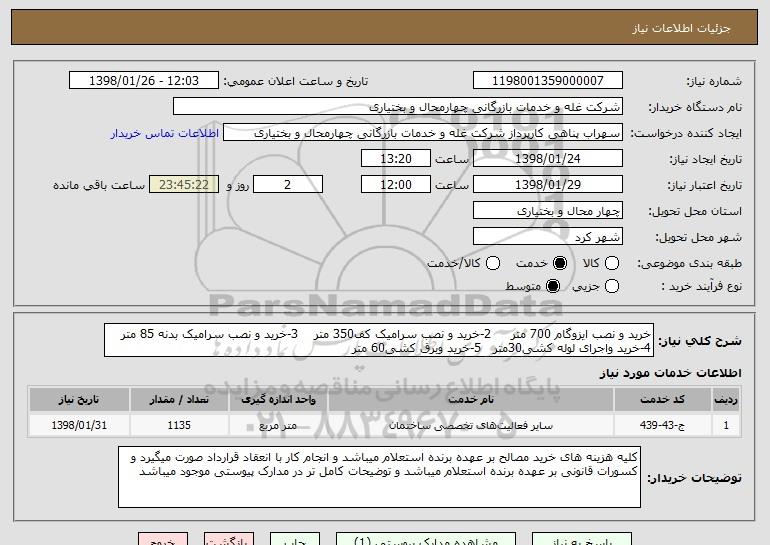Click remaining time countdown 23:45:22
This screenshot has width=770, height=545.
click(x=184, y=185)
